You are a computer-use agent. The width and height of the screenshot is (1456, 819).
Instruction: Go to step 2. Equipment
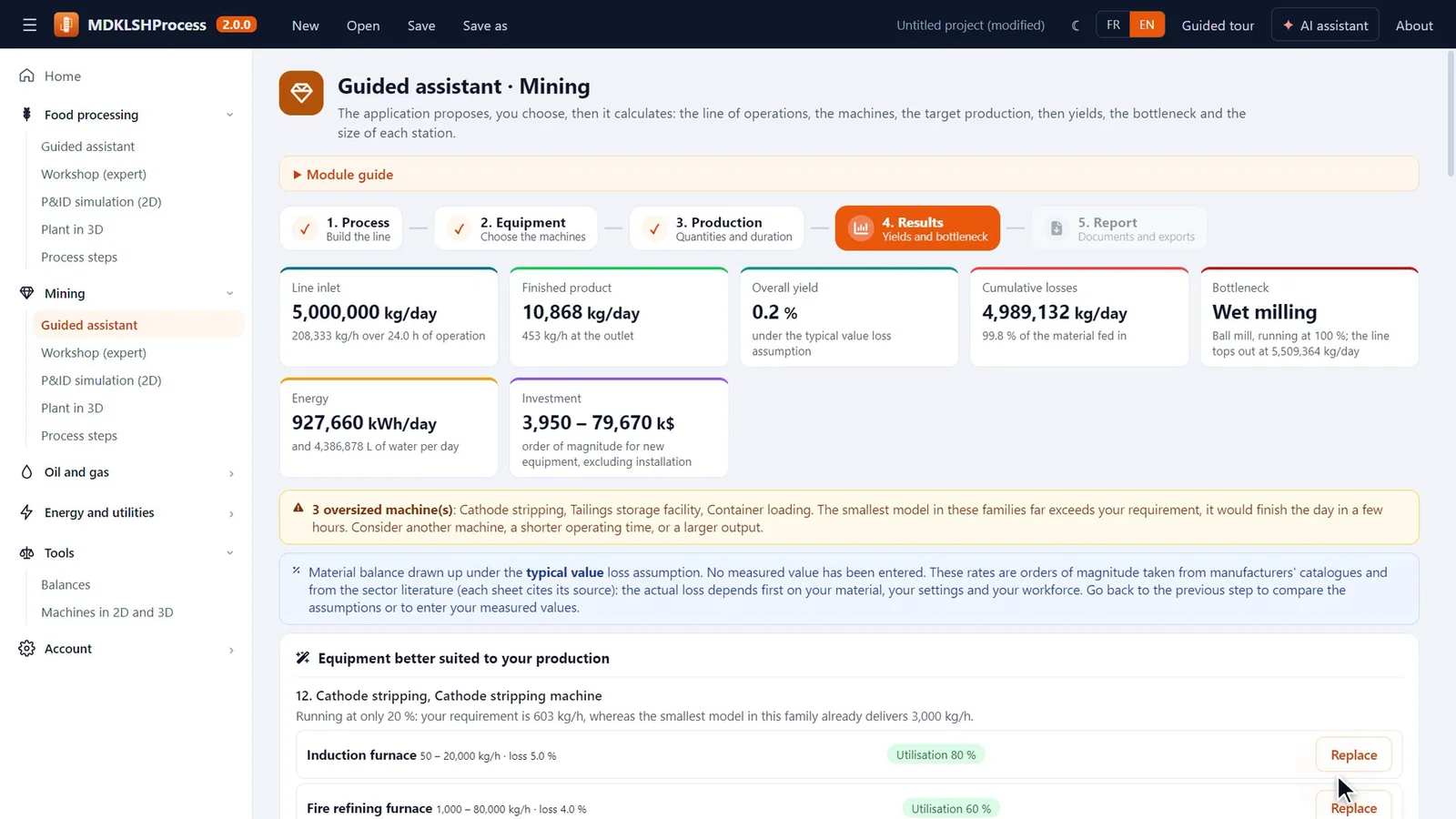coord(516,228)
